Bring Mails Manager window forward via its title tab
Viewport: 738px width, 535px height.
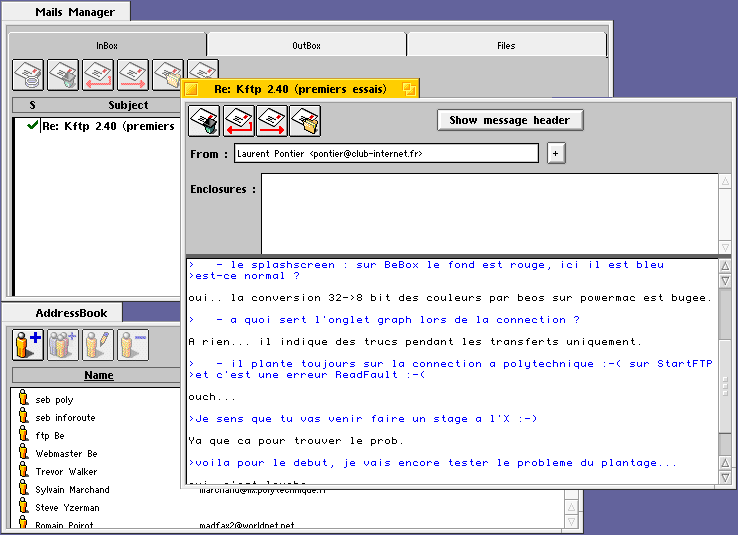(66, 12)
